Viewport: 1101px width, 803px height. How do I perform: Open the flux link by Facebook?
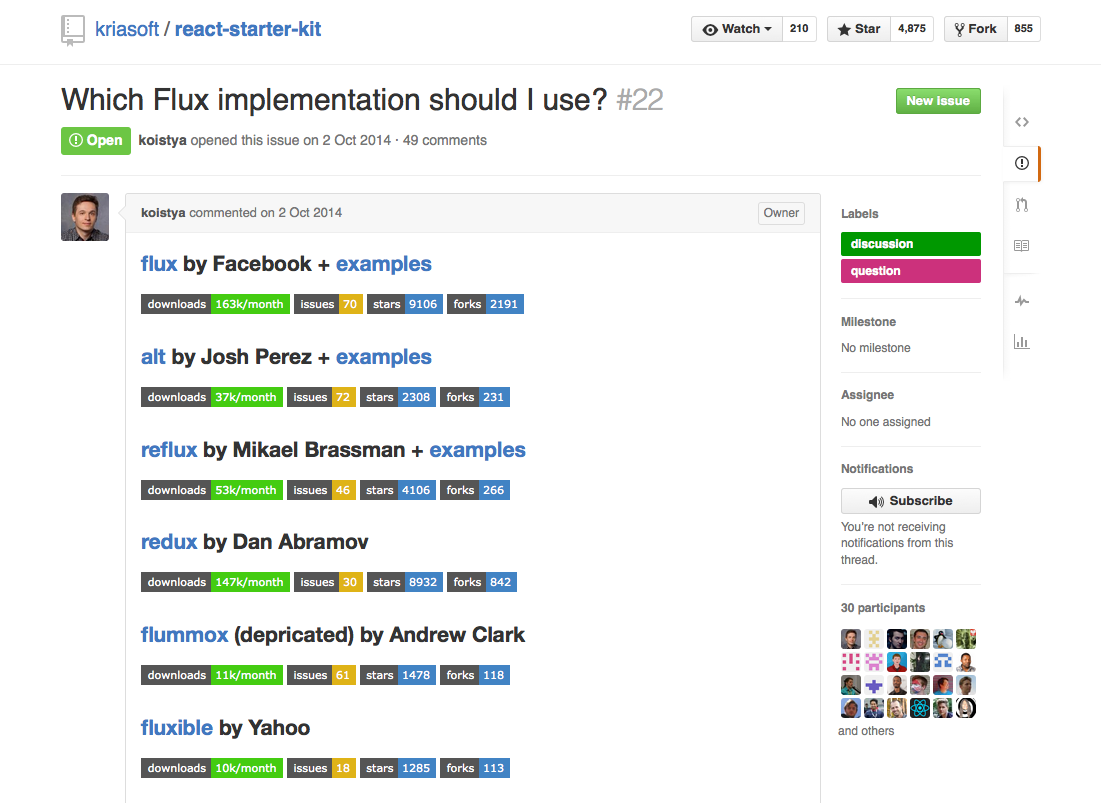(x=159, y=264)
